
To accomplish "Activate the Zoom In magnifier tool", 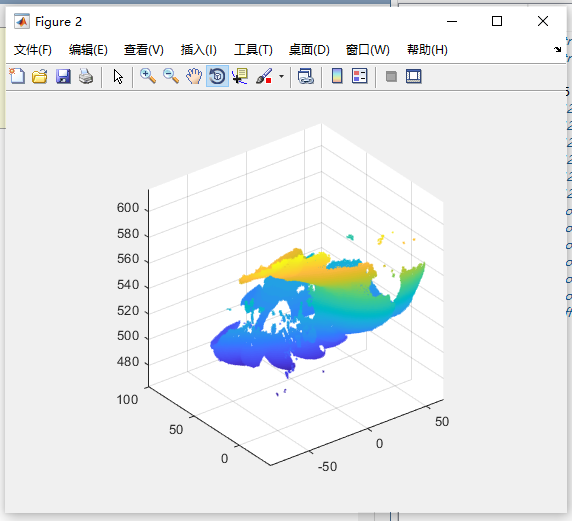I will 148,76.
